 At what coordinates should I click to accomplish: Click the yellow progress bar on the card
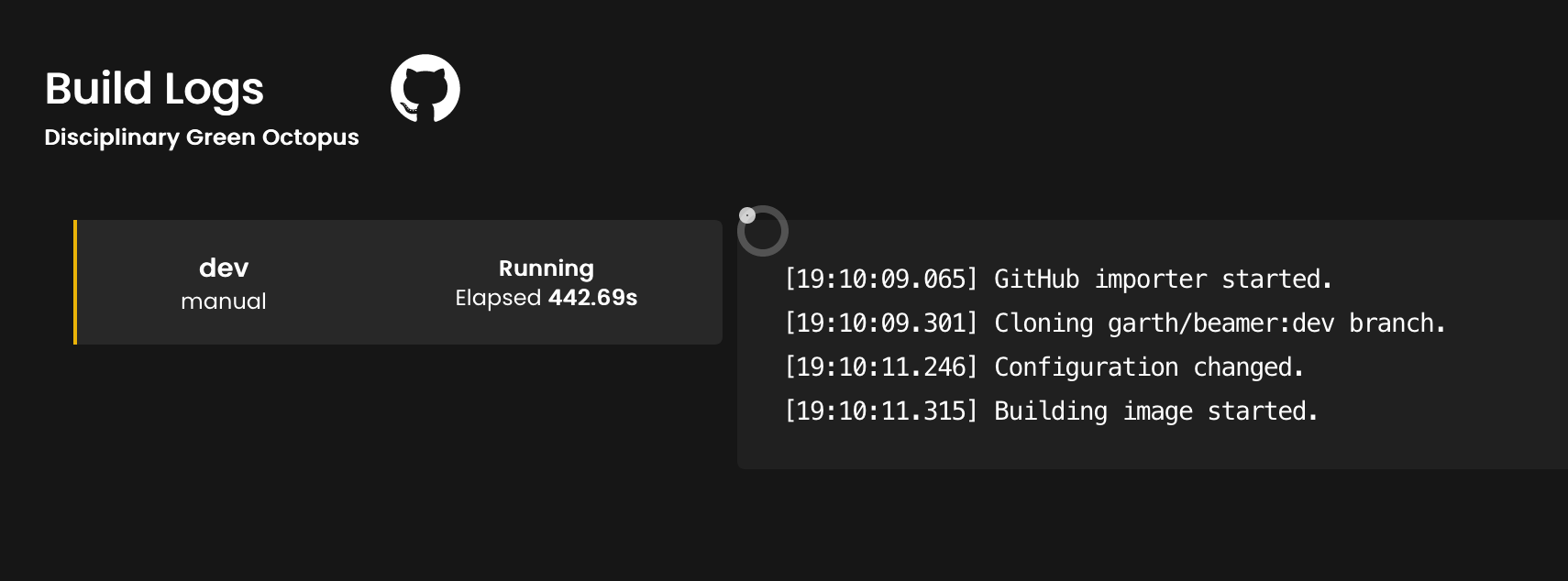tap(75, 282)
